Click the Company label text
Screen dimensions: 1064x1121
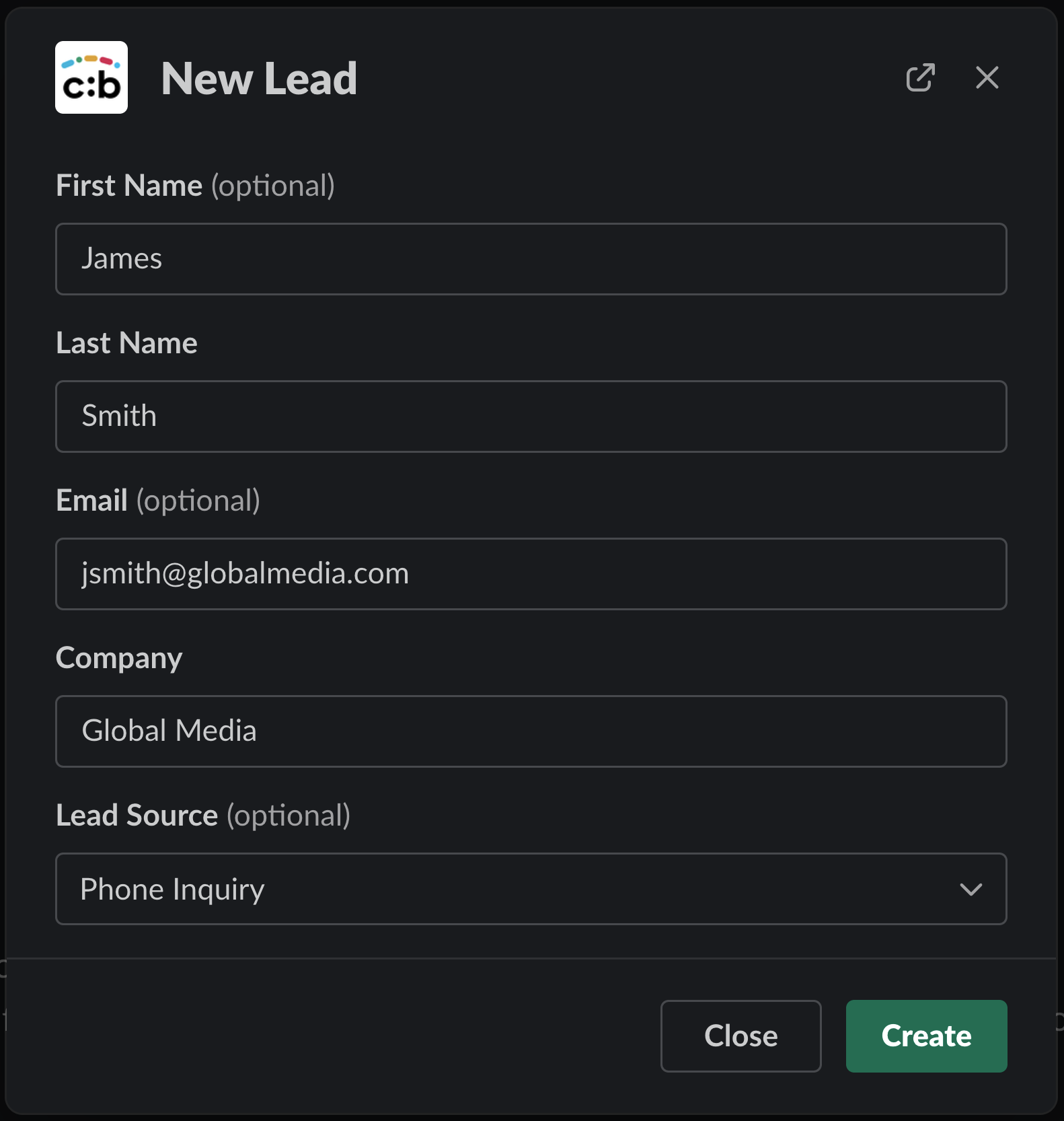119,658
